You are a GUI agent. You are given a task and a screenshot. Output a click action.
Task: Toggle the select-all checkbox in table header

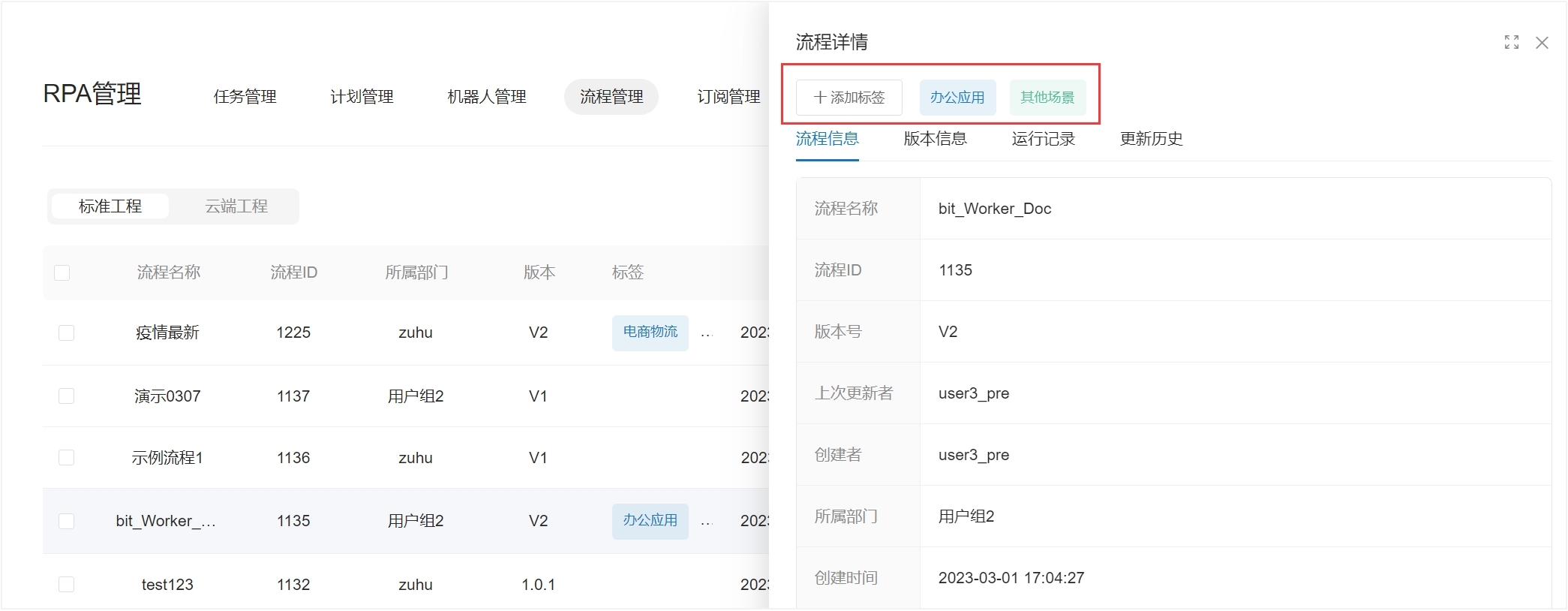coord(62,272)
